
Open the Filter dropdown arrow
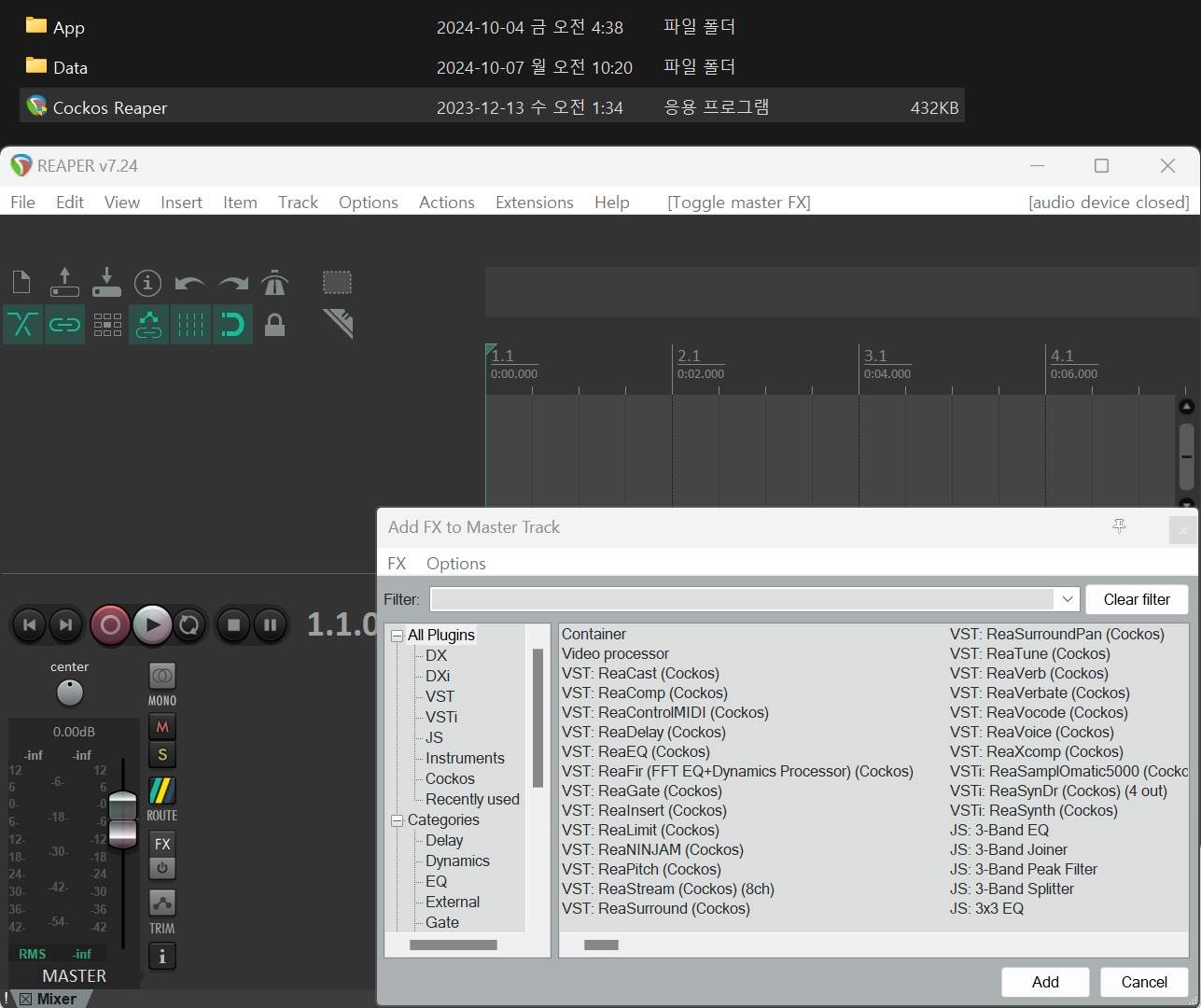pos(1068,599)
